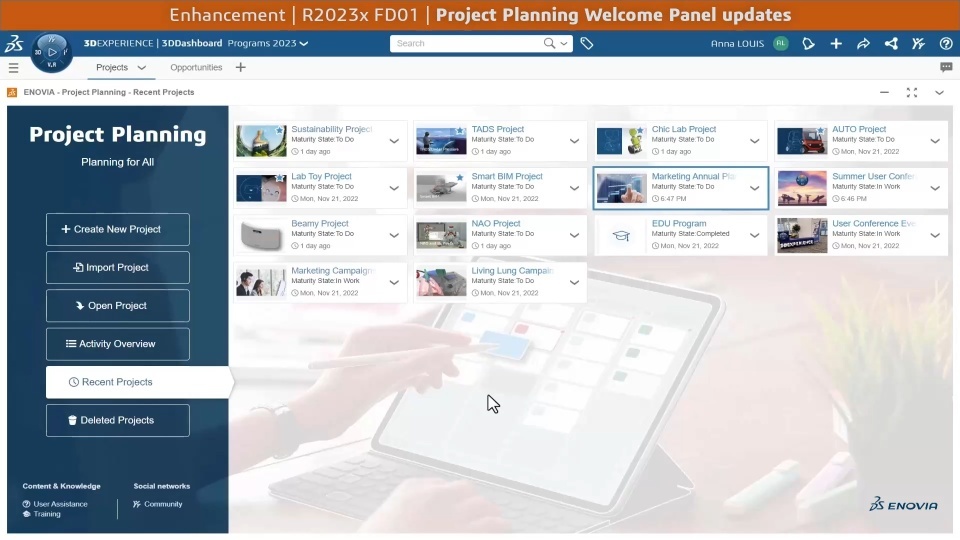This screenshot has width=960, height=540.
Task: Click the social network share icon in header
Action: point(891,43)
